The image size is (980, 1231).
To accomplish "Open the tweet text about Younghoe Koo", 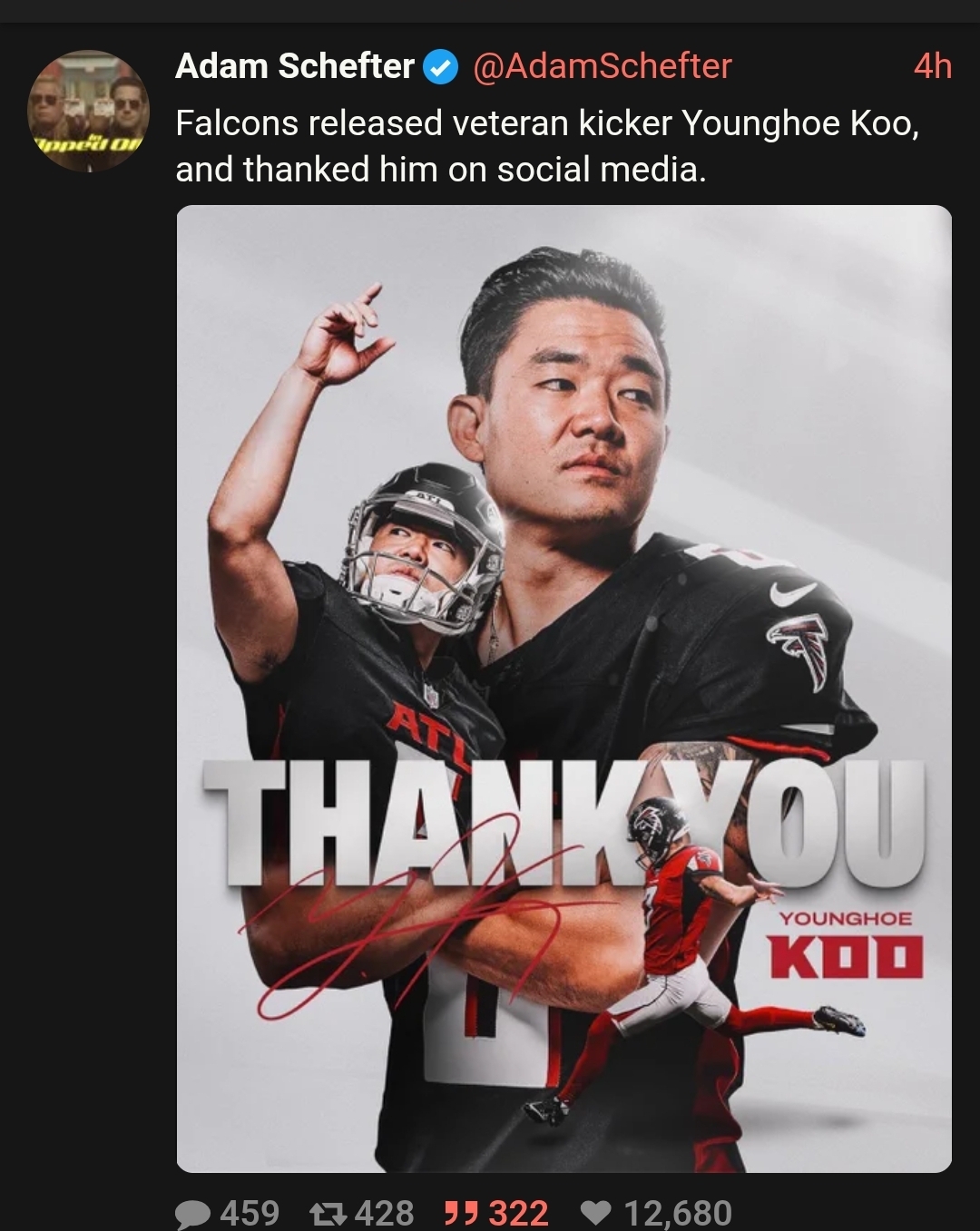I will (x=547, y=146).
